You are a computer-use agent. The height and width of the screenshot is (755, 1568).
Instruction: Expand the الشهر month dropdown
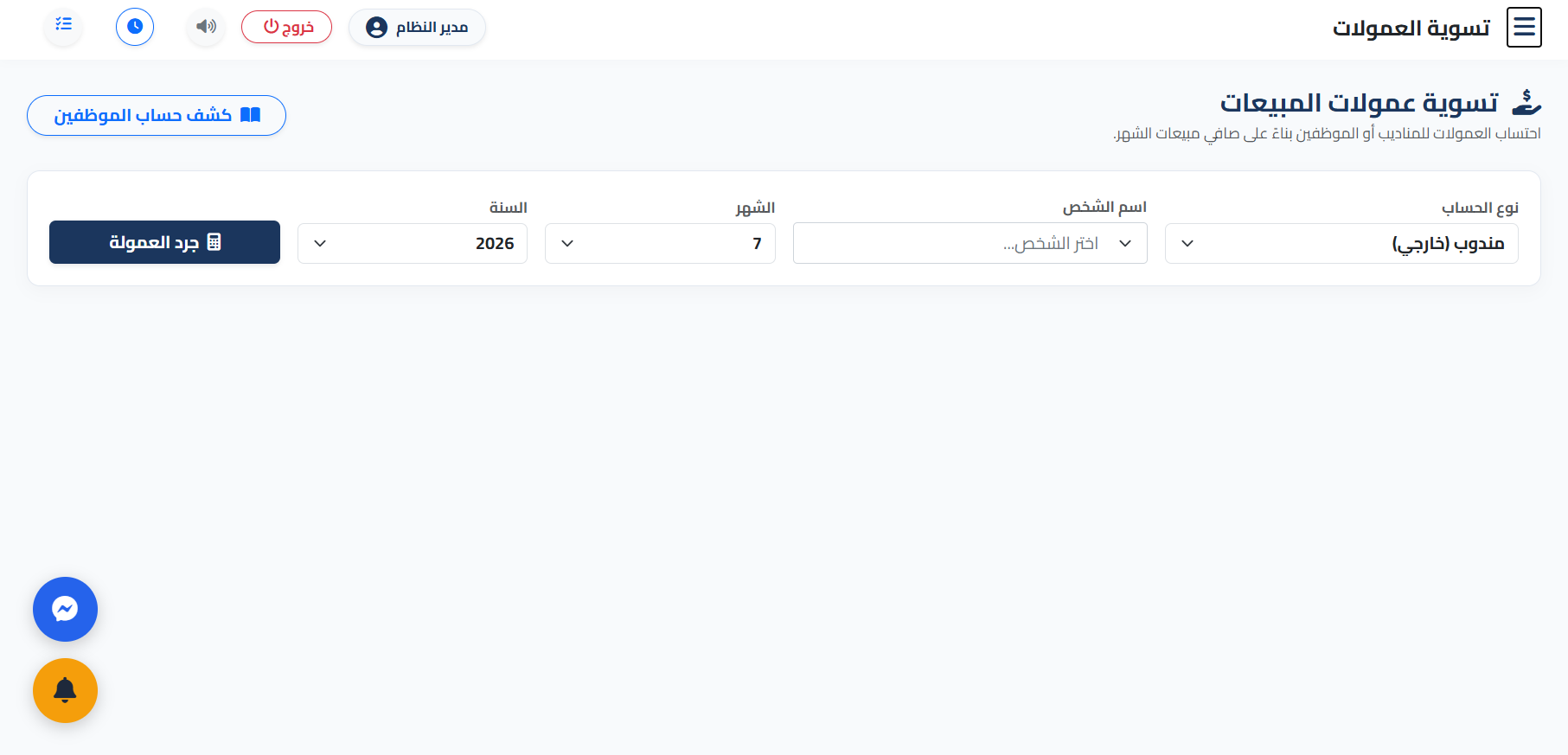[660, 243]
